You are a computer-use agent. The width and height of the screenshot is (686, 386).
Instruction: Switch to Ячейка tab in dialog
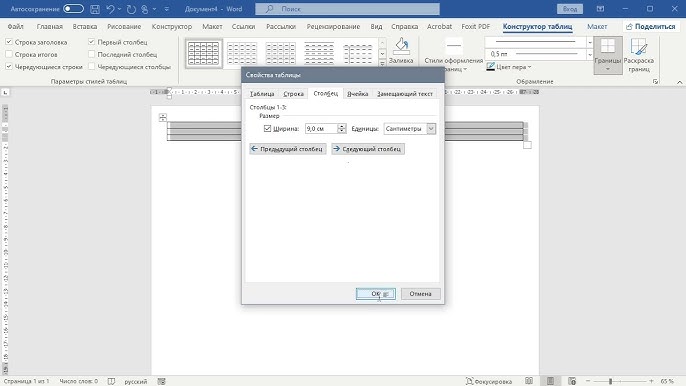pos(357,94)
